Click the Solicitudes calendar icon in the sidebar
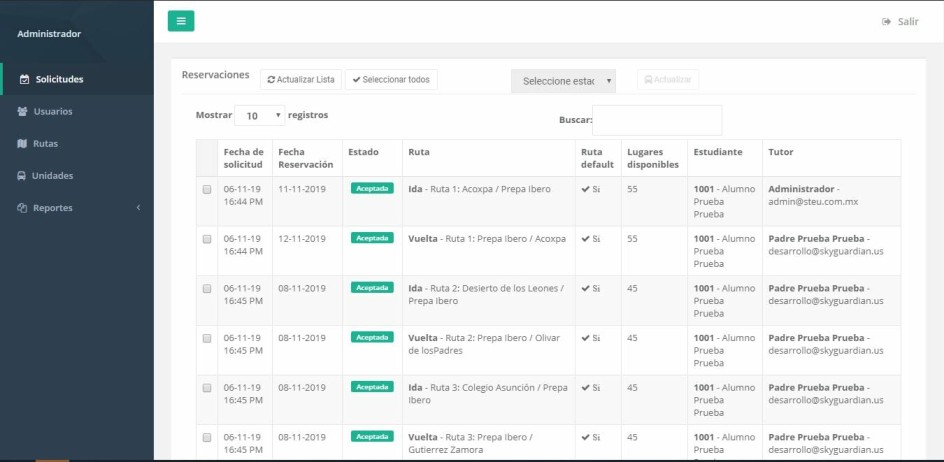 pos(25,79)
